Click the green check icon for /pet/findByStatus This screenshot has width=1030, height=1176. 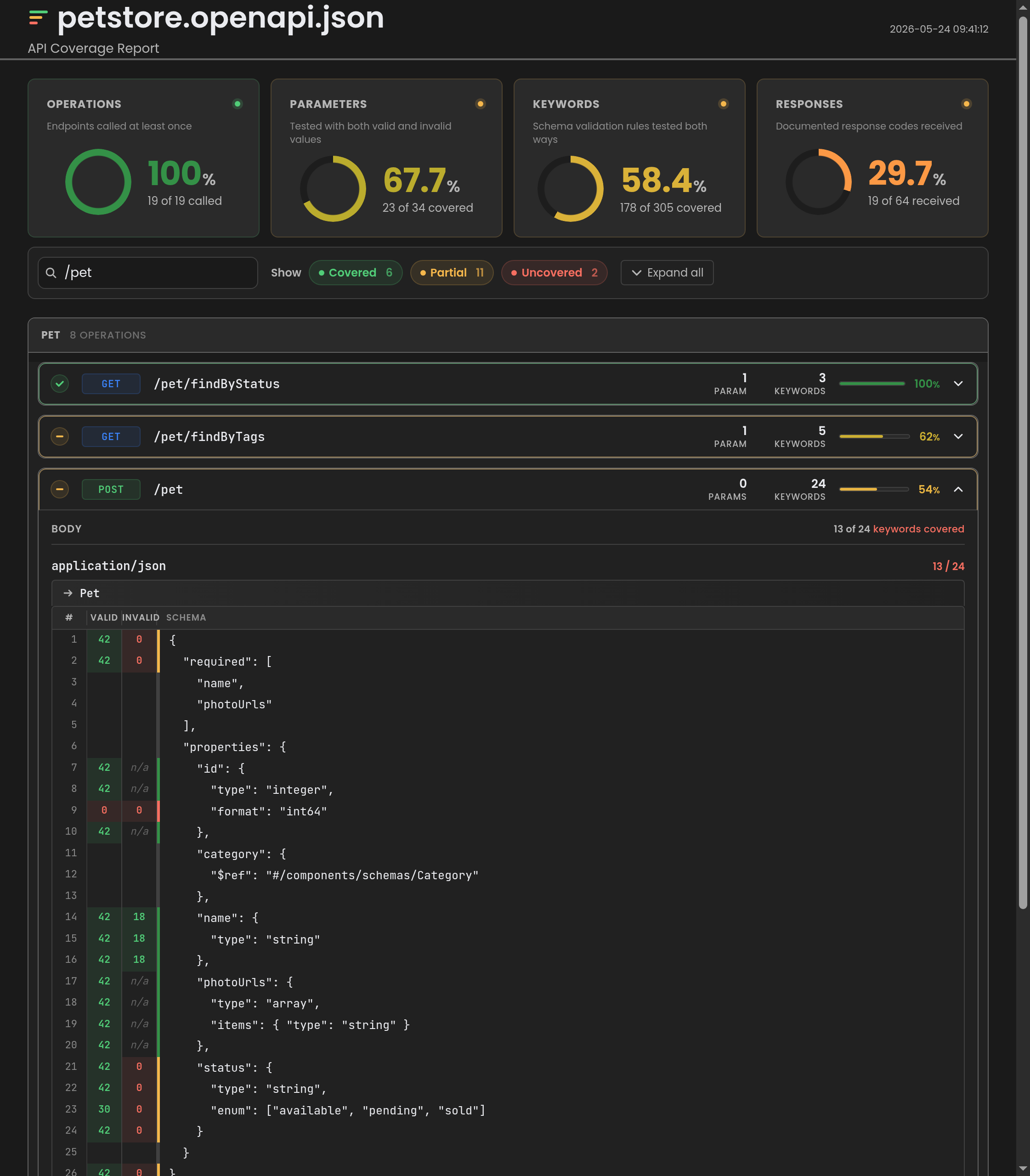[60, 384]
